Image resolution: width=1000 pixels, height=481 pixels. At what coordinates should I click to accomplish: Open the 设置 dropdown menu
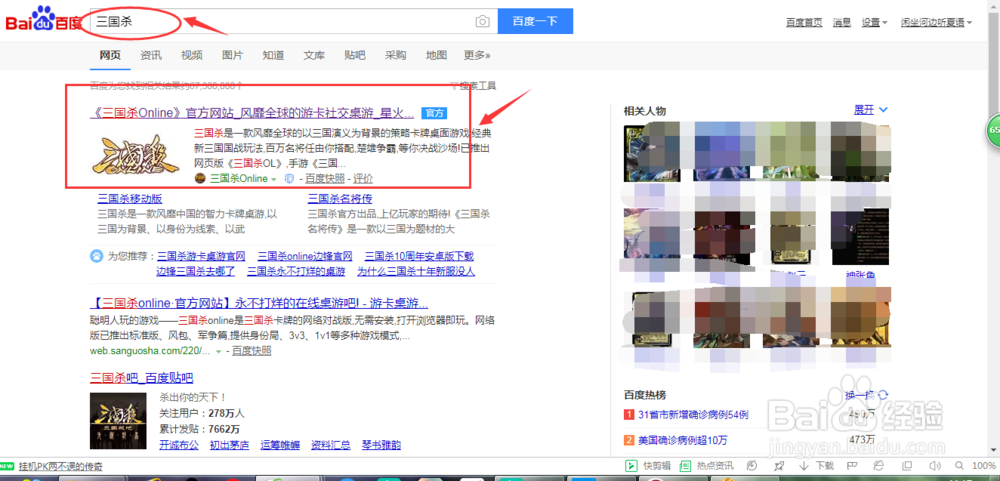[874, 22]
